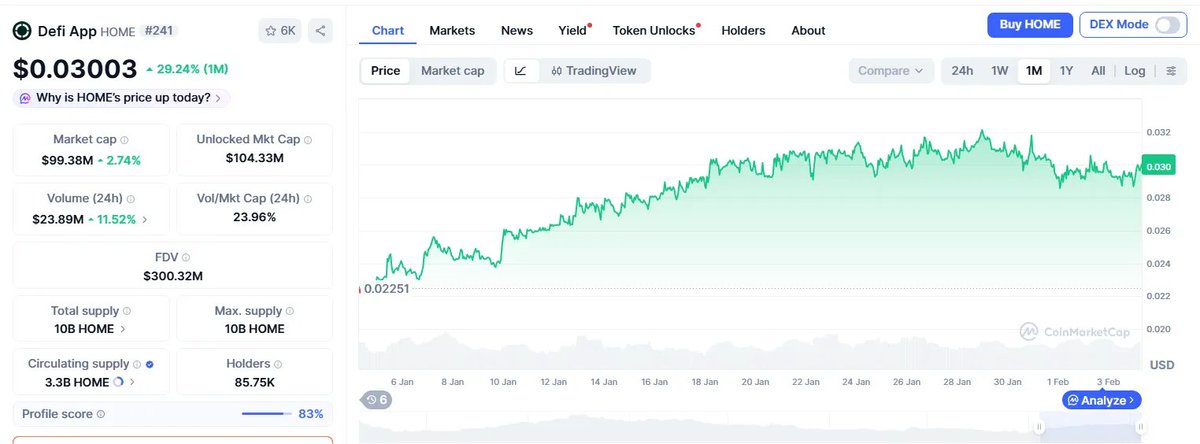This screenshot has width=1200, height=444.
Task: Set chart range to All
Action: click(1098, 71)
